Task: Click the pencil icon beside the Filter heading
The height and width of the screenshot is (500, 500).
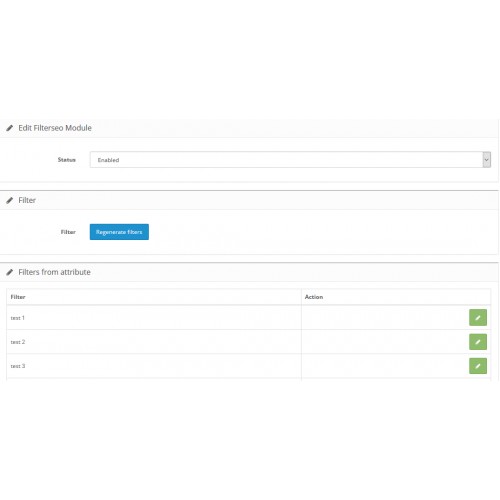Action: coord(10,200)
